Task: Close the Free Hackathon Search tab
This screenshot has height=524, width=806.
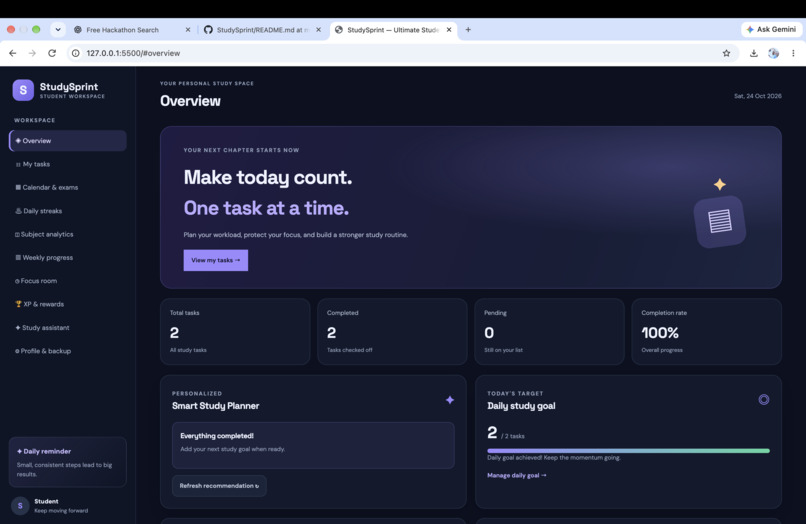Action: (x=188, y=30)
